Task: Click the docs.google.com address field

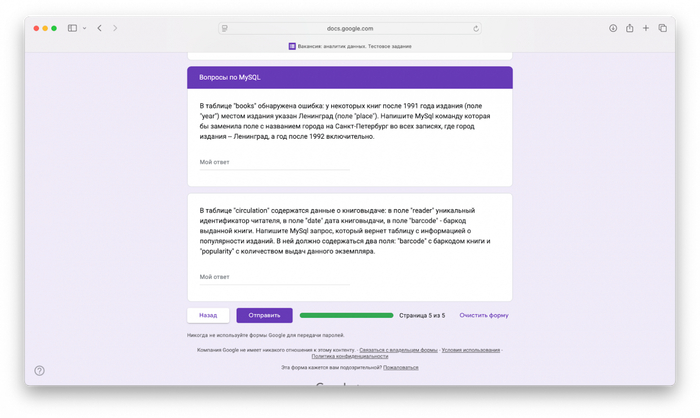Action: [x=350, y=28]
